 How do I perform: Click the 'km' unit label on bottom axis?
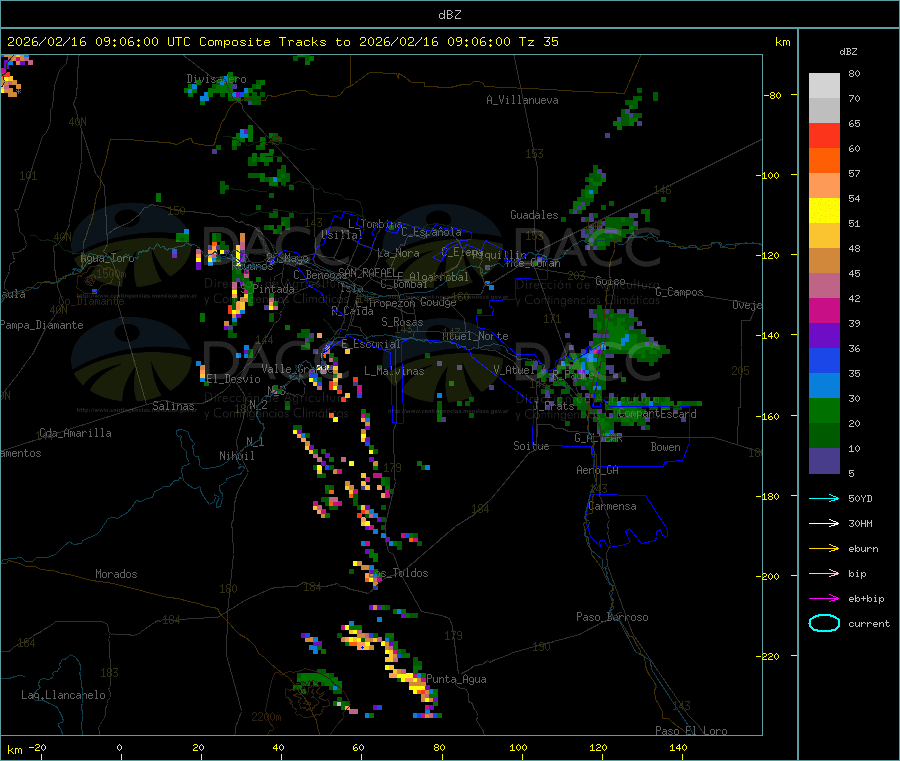[x=14, y=750]
